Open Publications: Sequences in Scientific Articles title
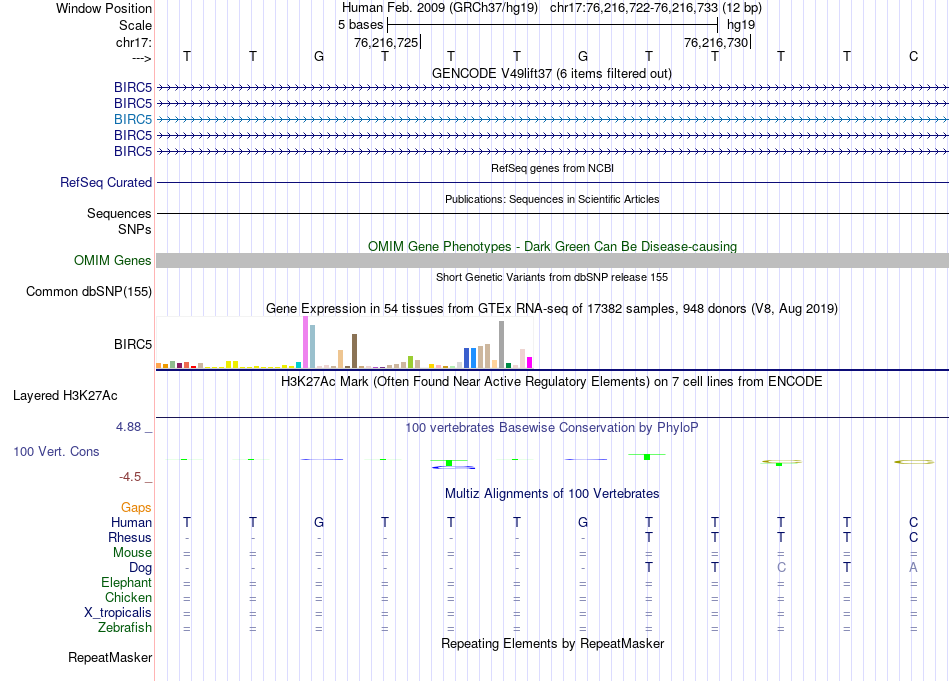The width and height of the screenshot is (950, 681). click(x=552, y=199)
